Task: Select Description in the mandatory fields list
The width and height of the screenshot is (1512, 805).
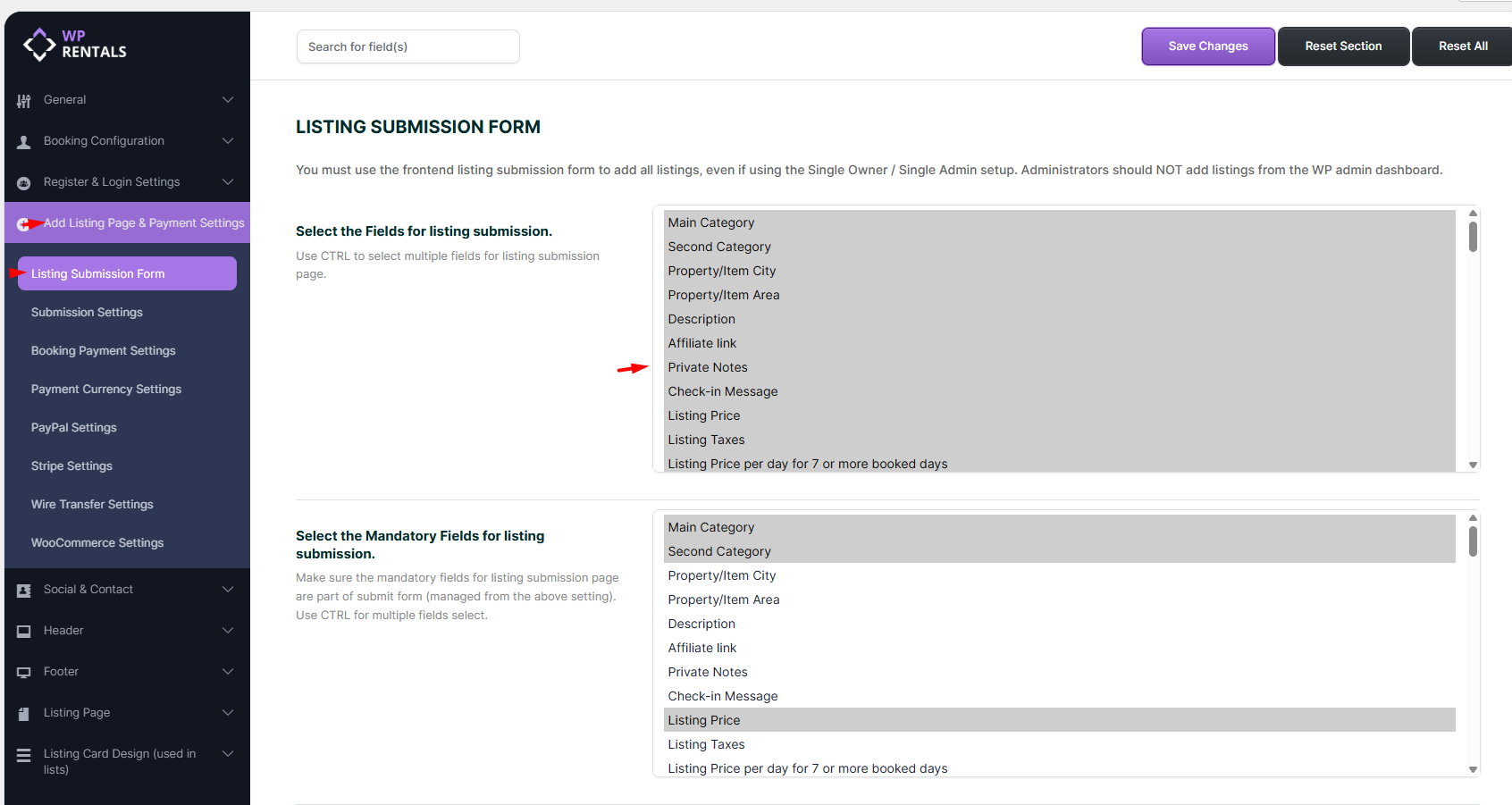Action: pos(701,625)
